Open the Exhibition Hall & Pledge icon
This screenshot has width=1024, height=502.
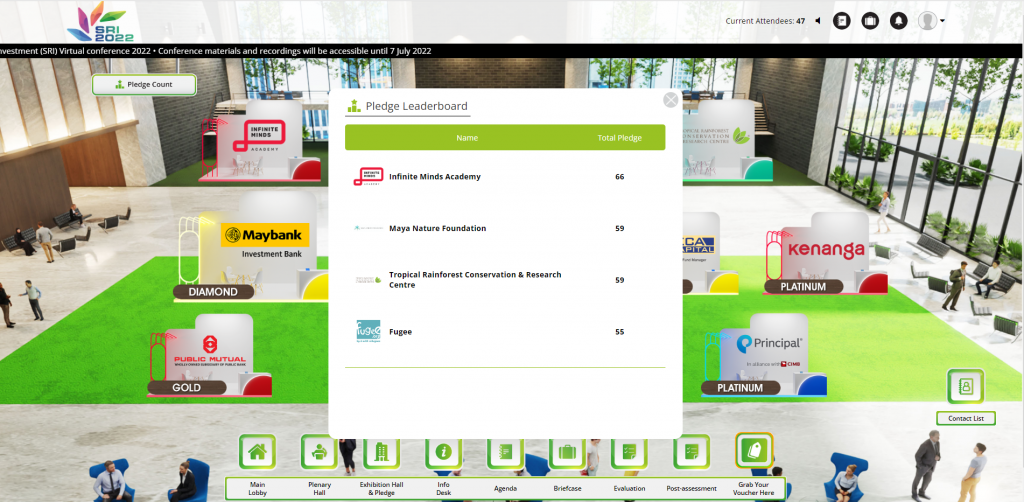(x=381, y=452)
